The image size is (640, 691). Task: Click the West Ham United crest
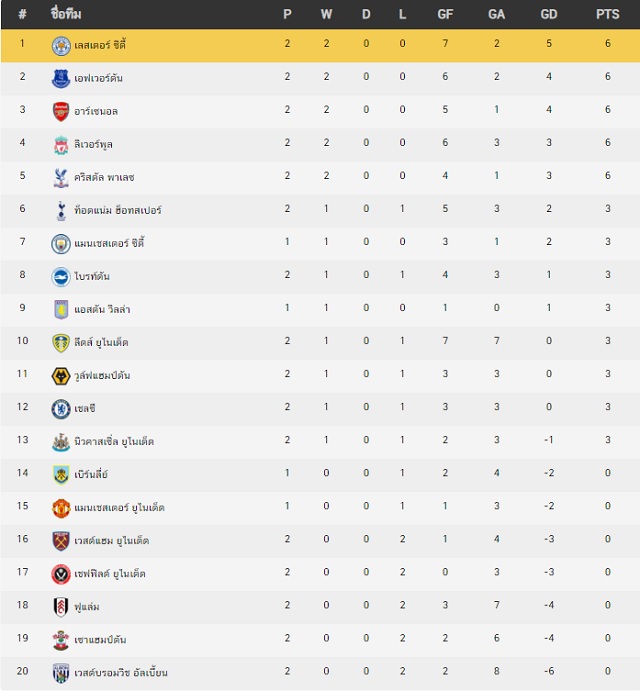[x=61, y=541]
